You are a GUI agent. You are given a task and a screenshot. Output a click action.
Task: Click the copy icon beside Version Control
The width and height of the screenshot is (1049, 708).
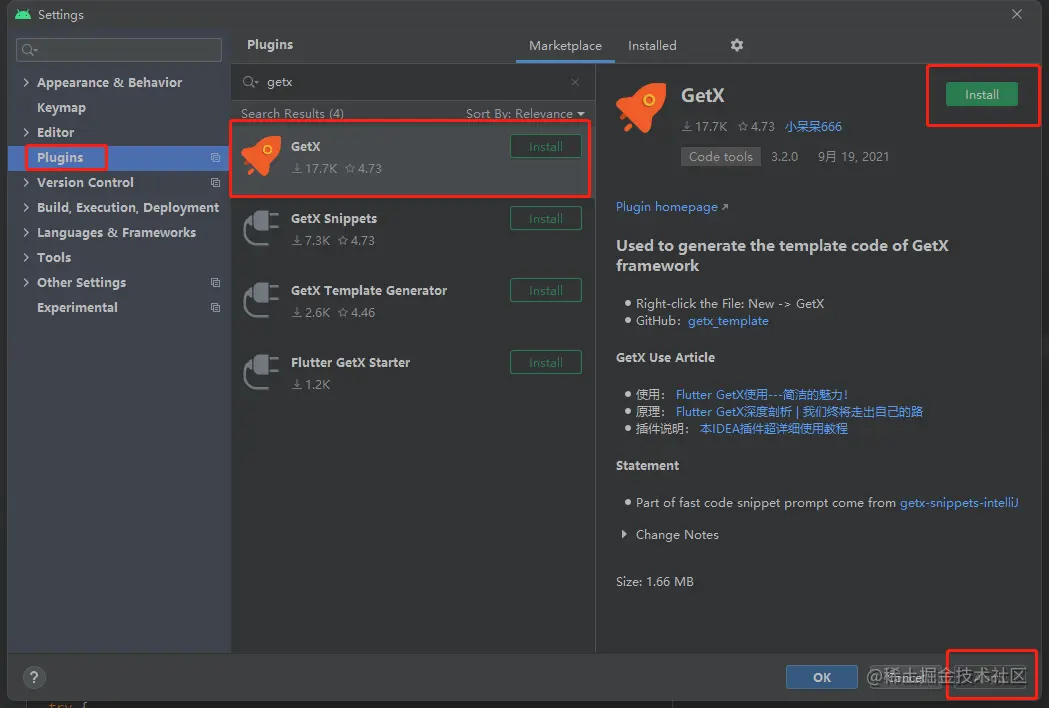(215, 183)
